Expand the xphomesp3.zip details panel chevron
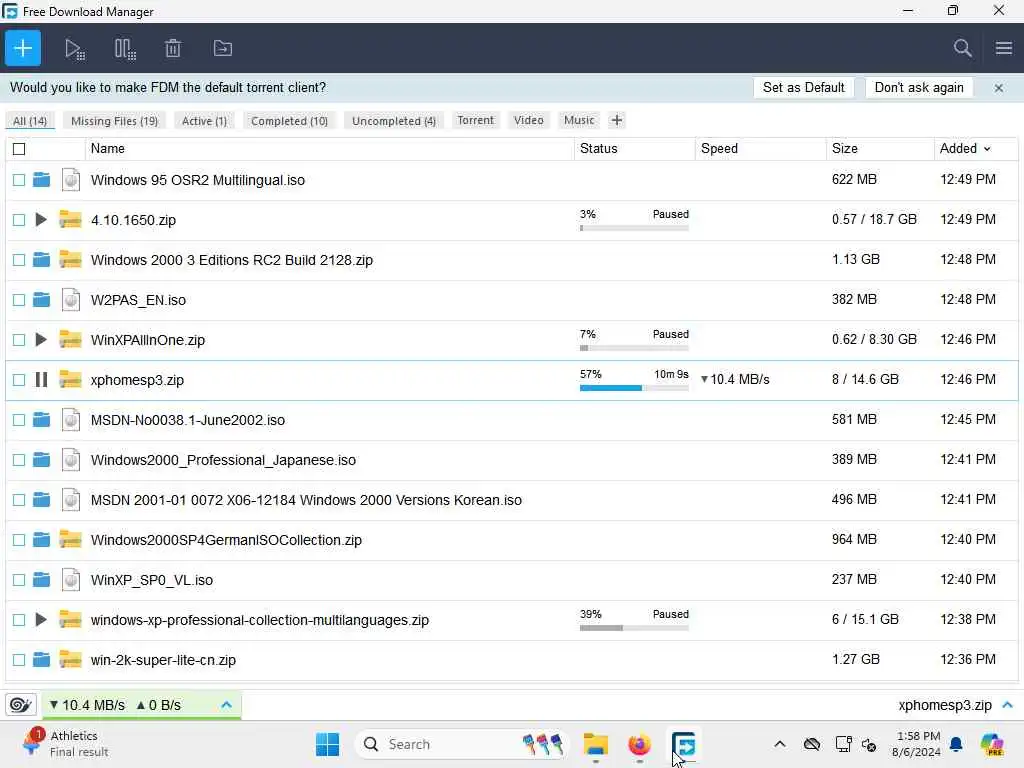 pyautogui.click(x=1008, y=705)
